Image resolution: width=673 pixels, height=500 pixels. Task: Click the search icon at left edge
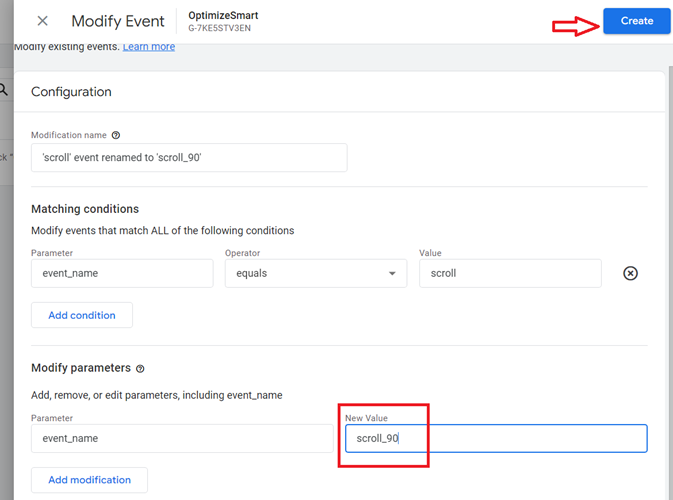click(x=4, y=90)
